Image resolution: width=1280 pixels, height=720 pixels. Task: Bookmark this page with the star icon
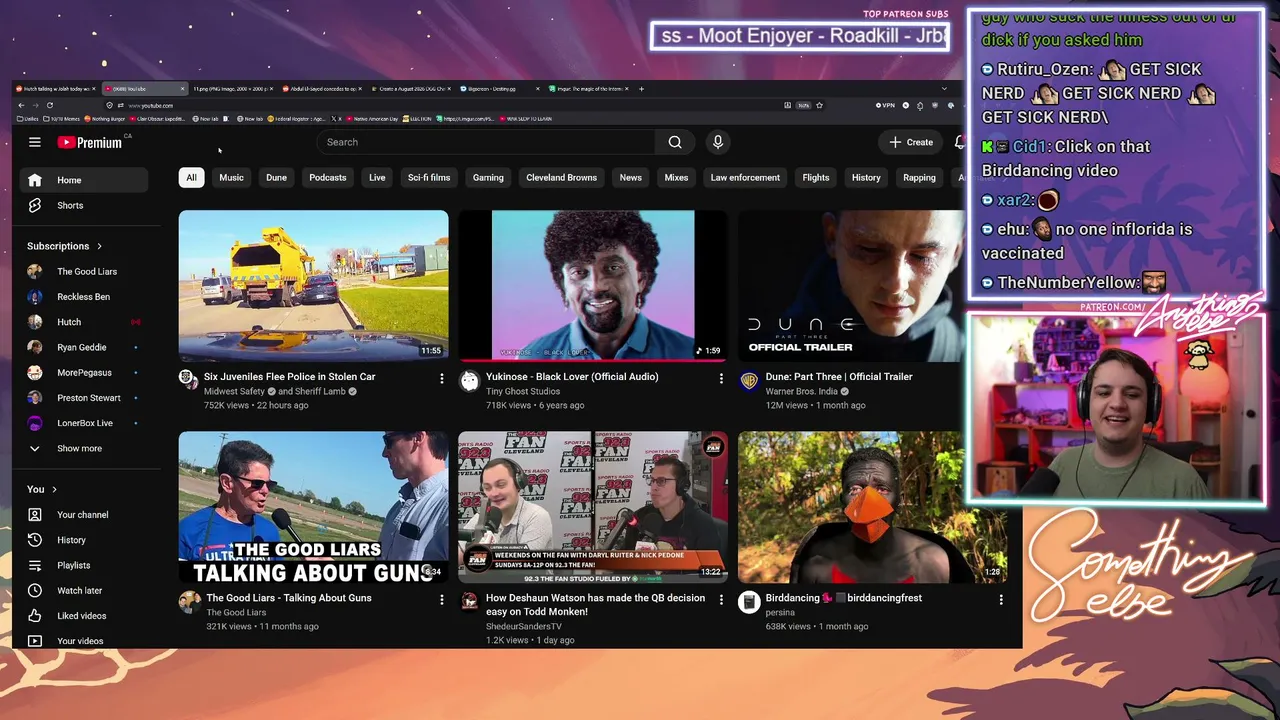[x=819, y=105]
